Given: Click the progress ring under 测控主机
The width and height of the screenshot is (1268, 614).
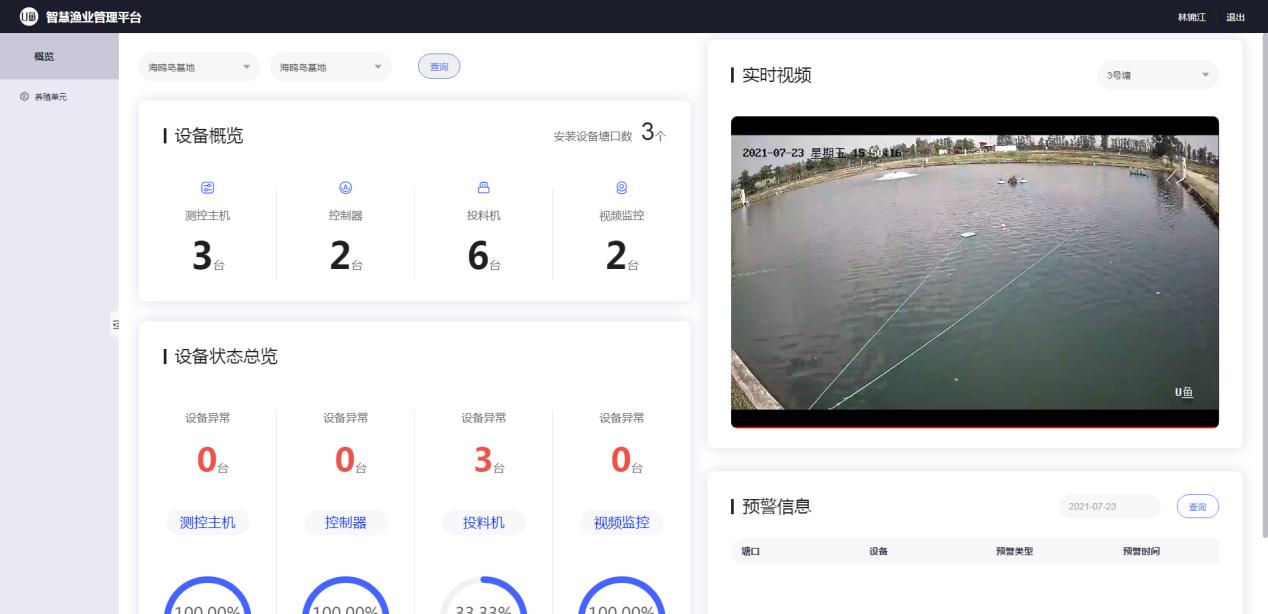Looking at the screenshot, I should pyautogui.click(x=207, y=596).
